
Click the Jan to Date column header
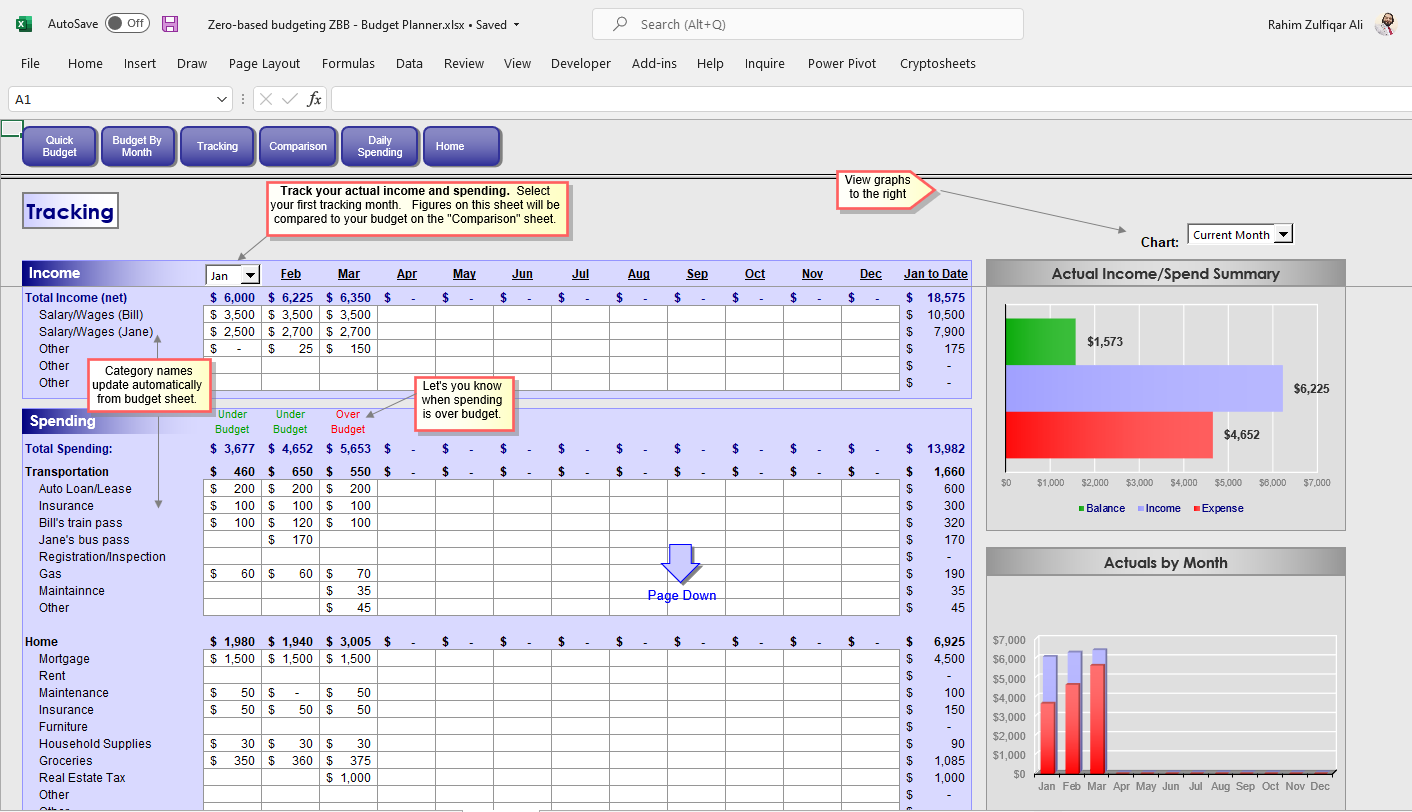pyautogui.click(x=936, y=274)
